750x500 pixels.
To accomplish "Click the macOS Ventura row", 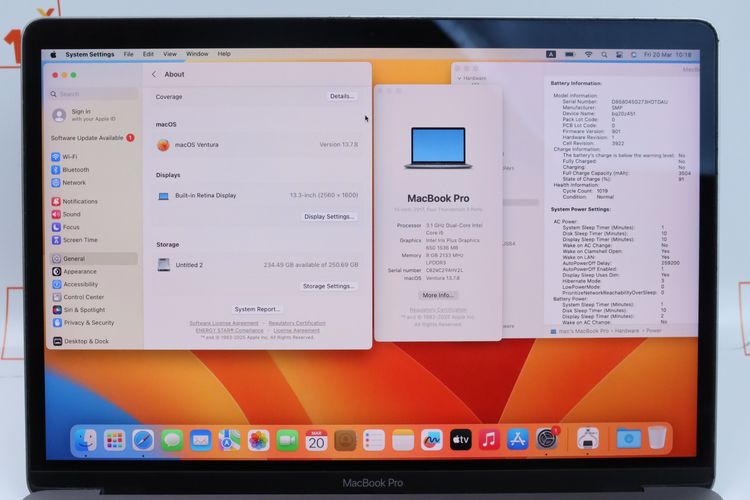I will click(257, 144).
